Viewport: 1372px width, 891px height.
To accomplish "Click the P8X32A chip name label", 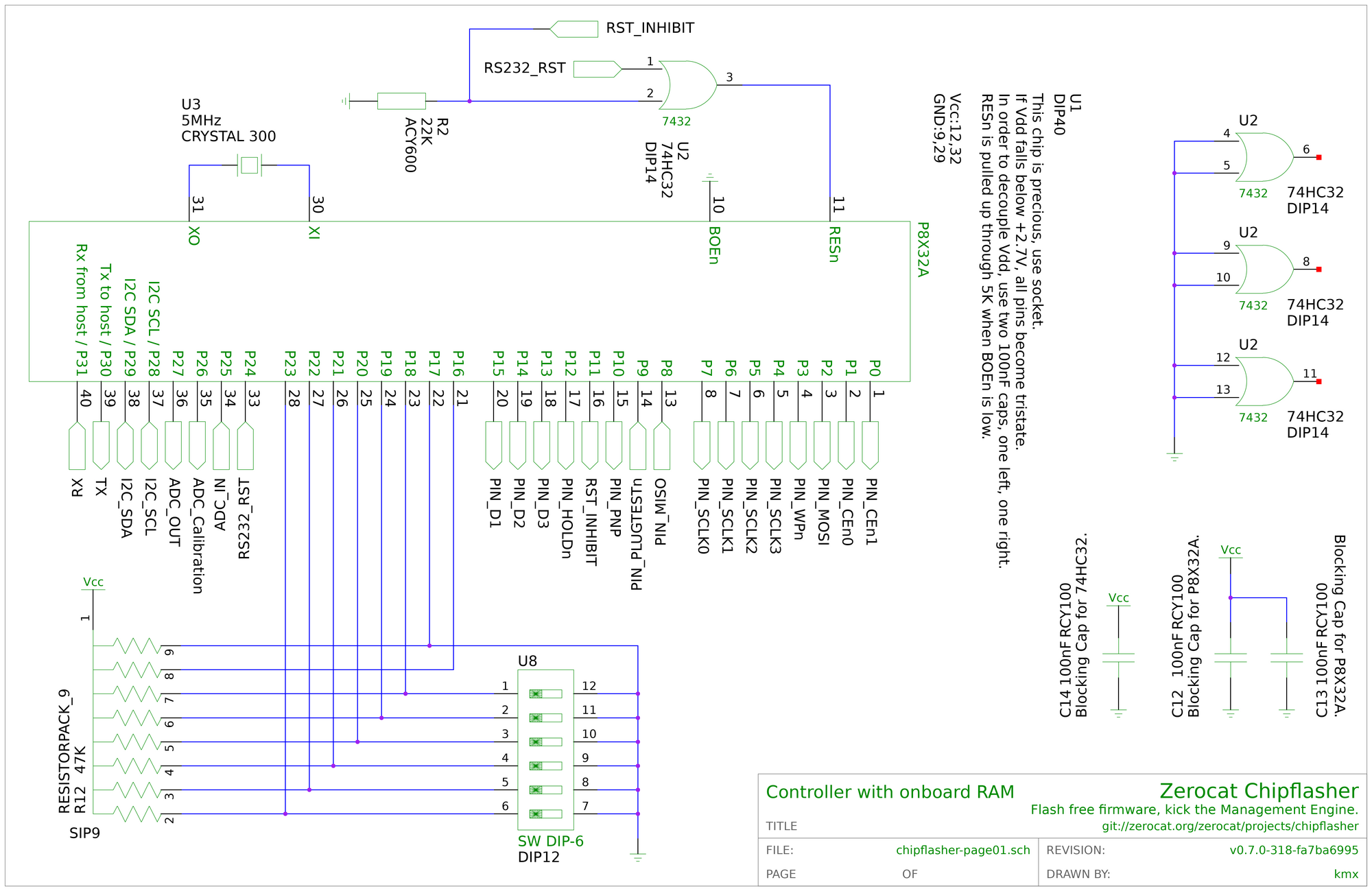I will click(x=923, y=249).
